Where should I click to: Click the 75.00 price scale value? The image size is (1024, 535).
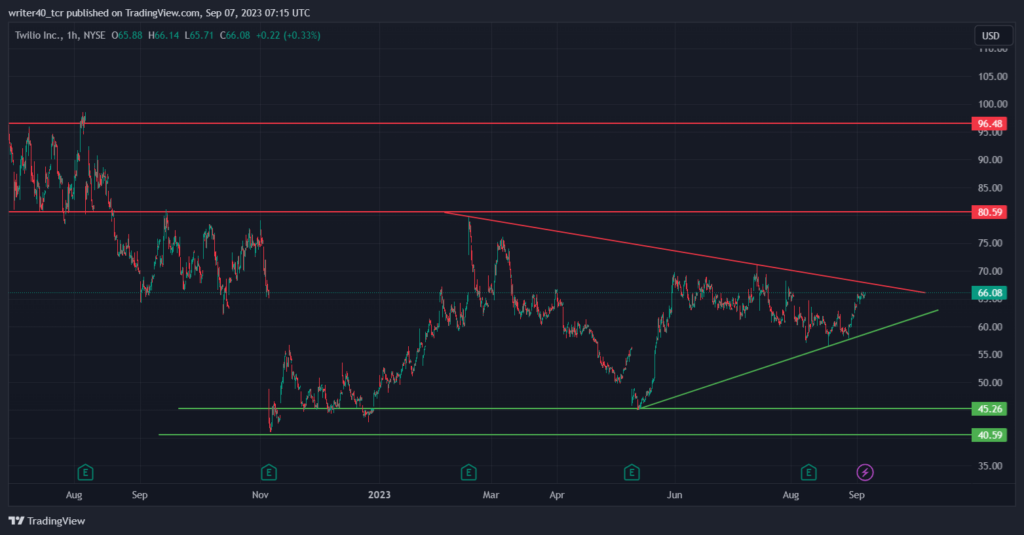(989, 243)
